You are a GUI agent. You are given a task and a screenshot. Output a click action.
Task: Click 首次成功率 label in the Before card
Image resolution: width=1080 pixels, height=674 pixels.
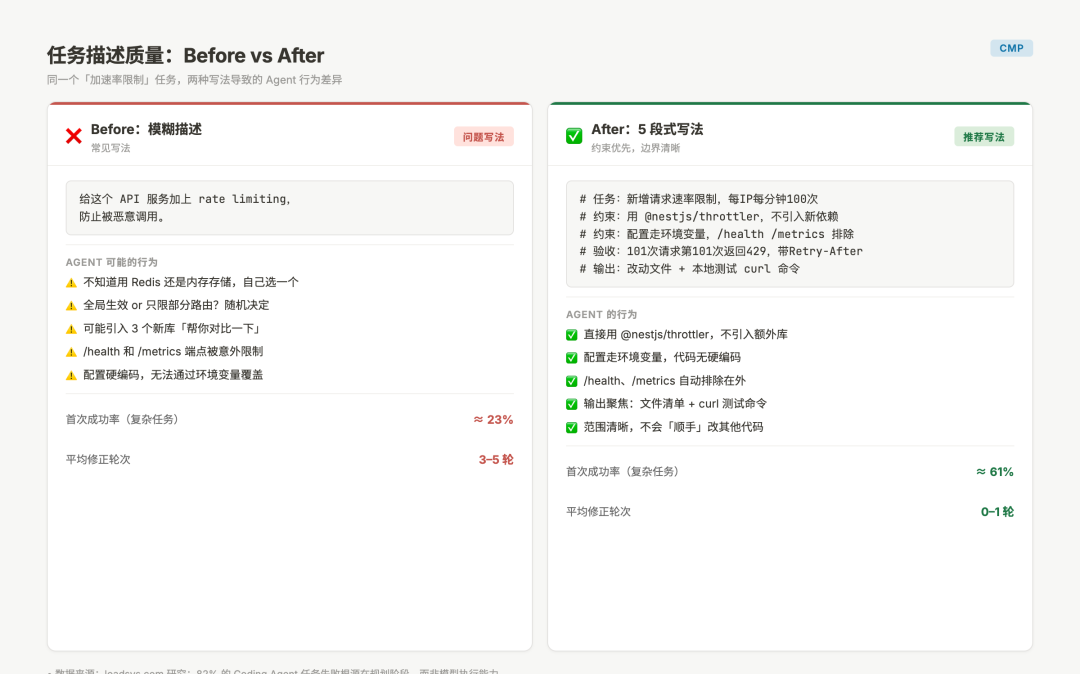point(124,419)
